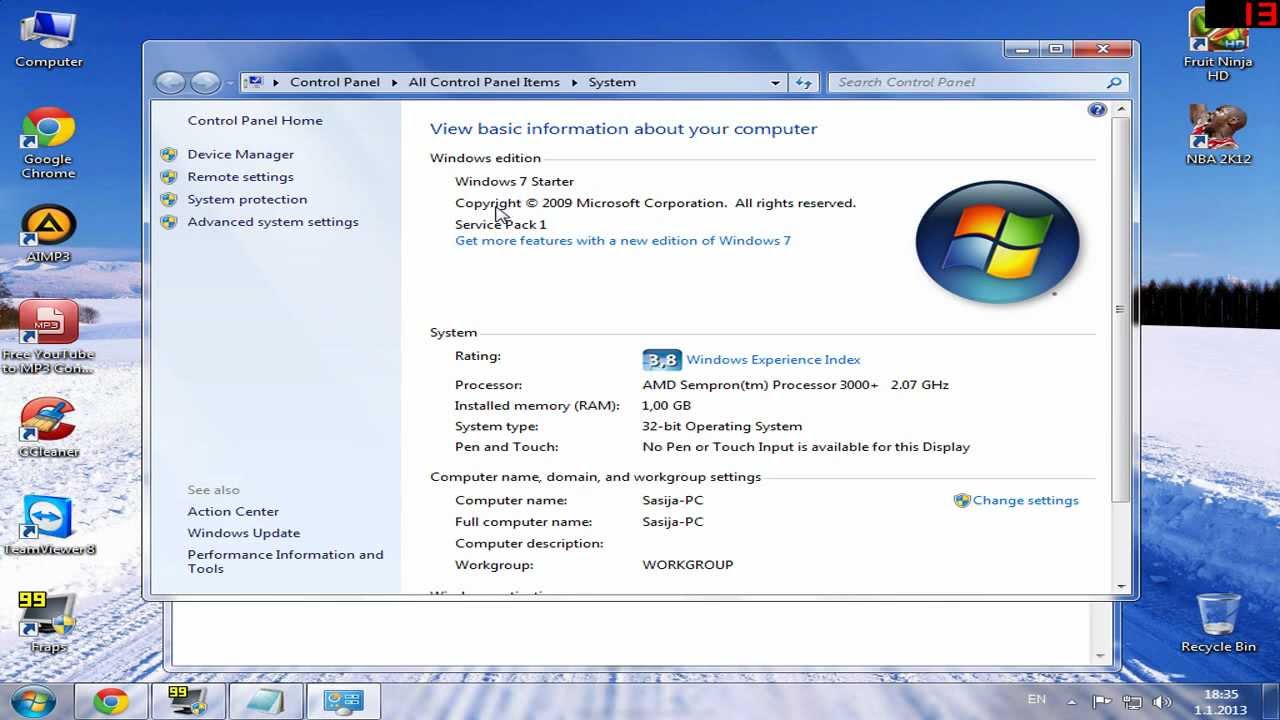Image resolution: width=1280 pixels, height=720 pixels.
Task: Click the System window scroll down arrow
Action: pyautogui.click(x=1121, y=587)
